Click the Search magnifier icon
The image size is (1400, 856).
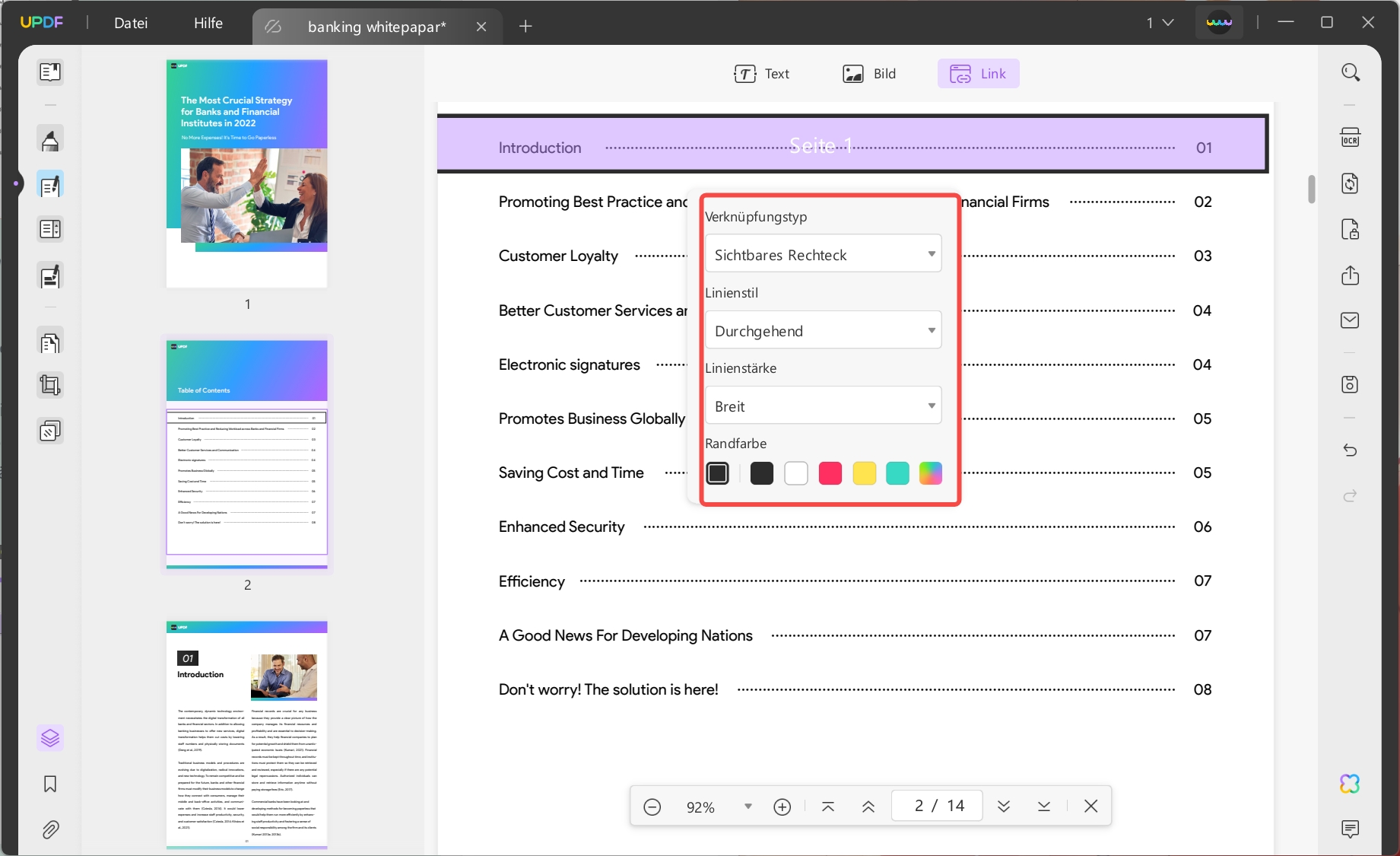pos(1351,72)
